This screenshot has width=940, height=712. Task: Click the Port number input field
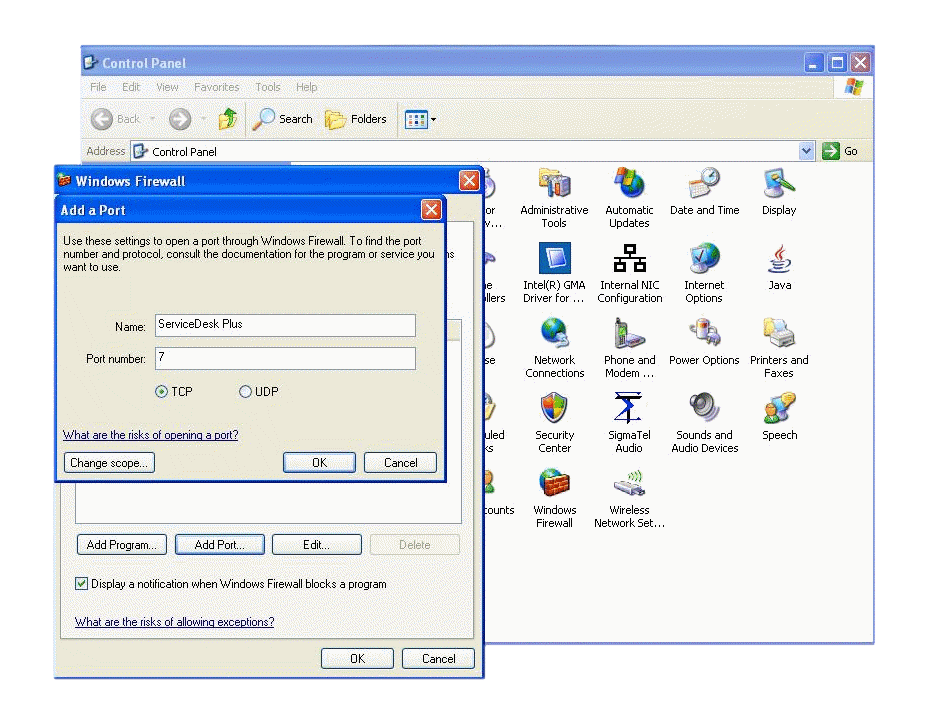coord(285,358)
